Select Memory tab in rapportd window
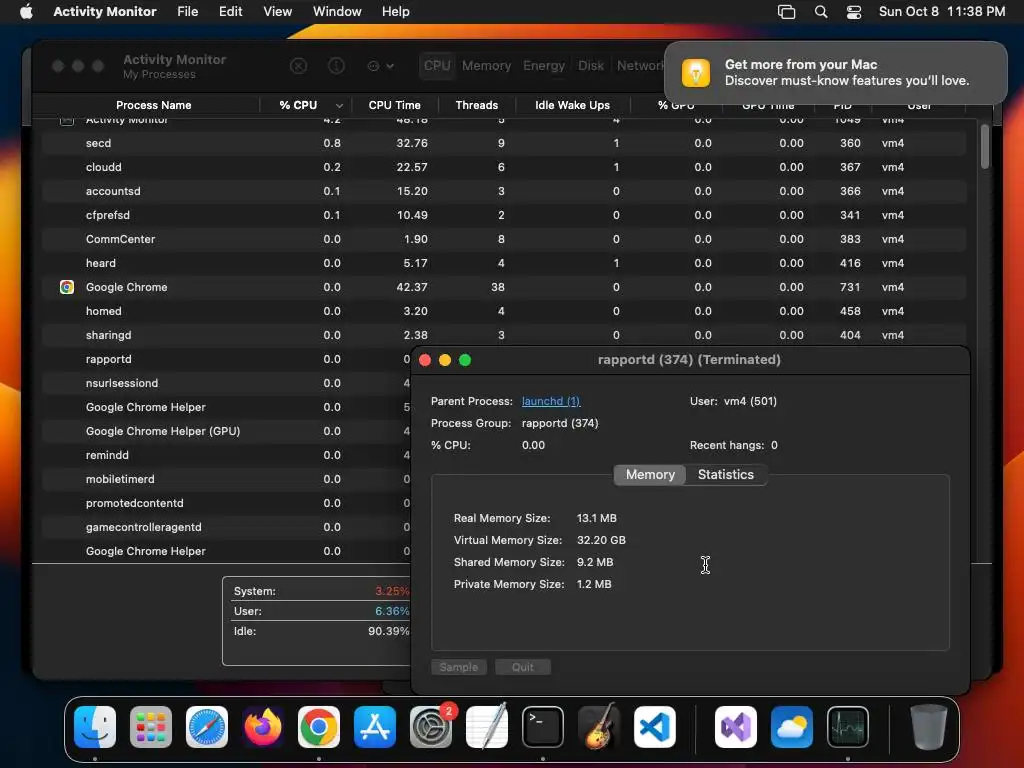 [650, 475]
